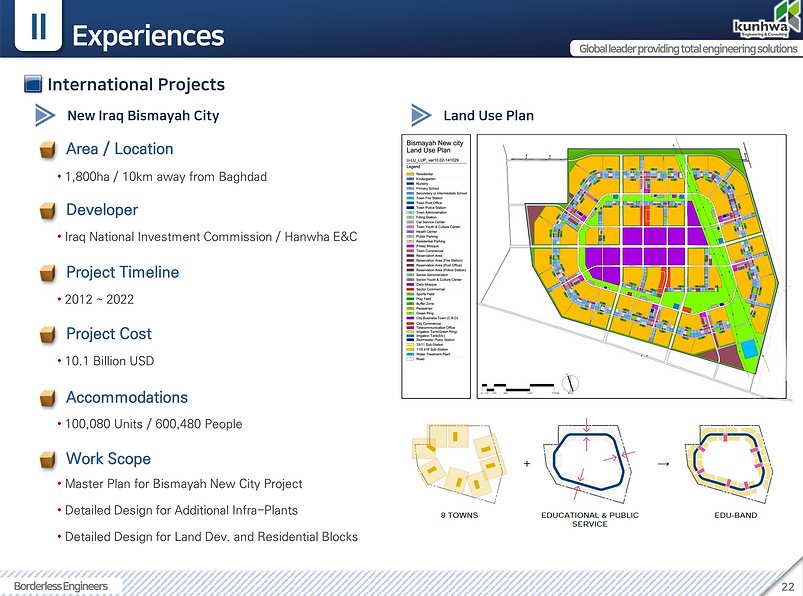Click the page number 22 corner

788,587
